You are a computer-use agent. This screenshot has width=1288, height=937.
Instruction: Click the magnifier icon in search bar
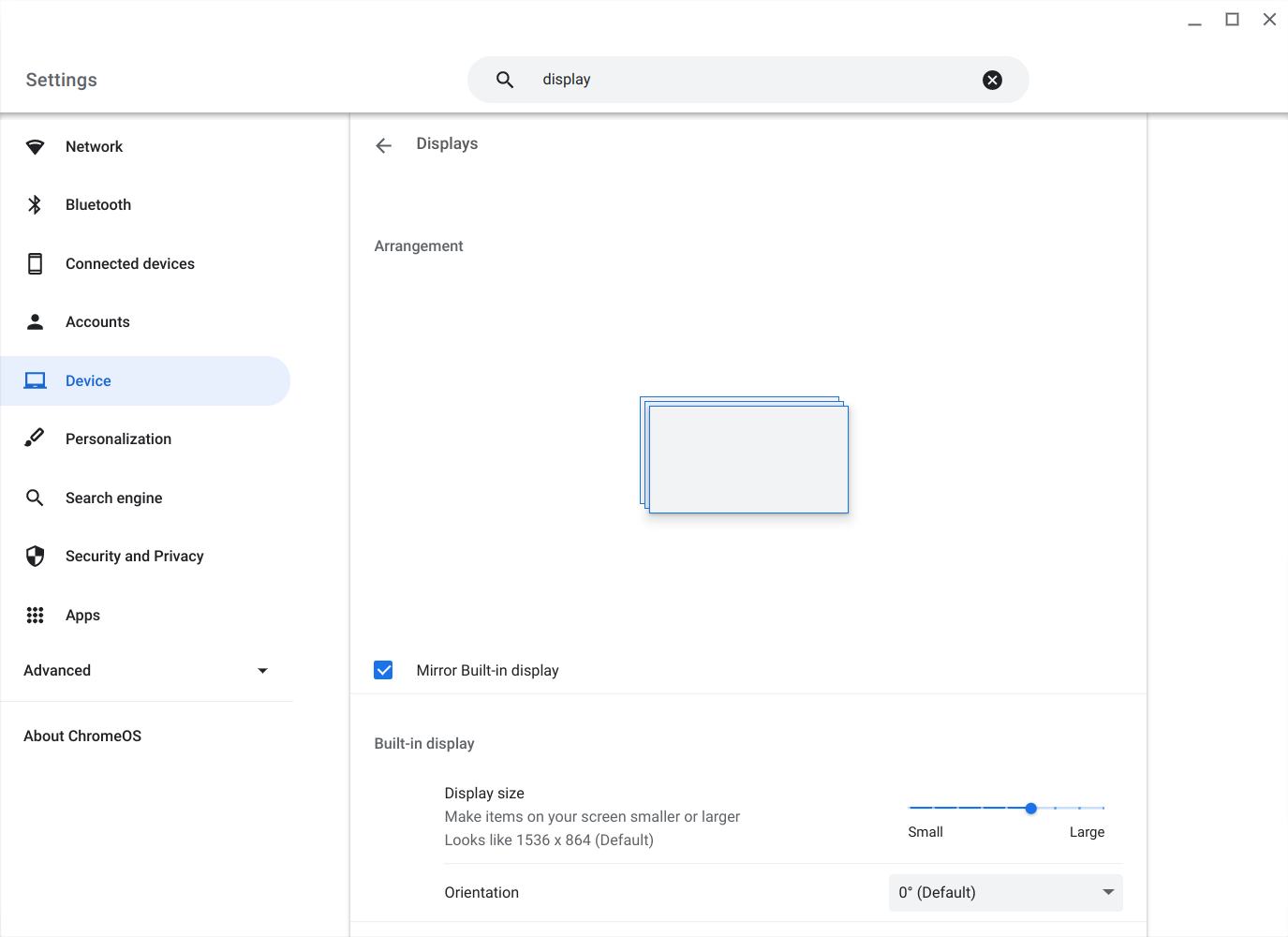tap(505, 81)
